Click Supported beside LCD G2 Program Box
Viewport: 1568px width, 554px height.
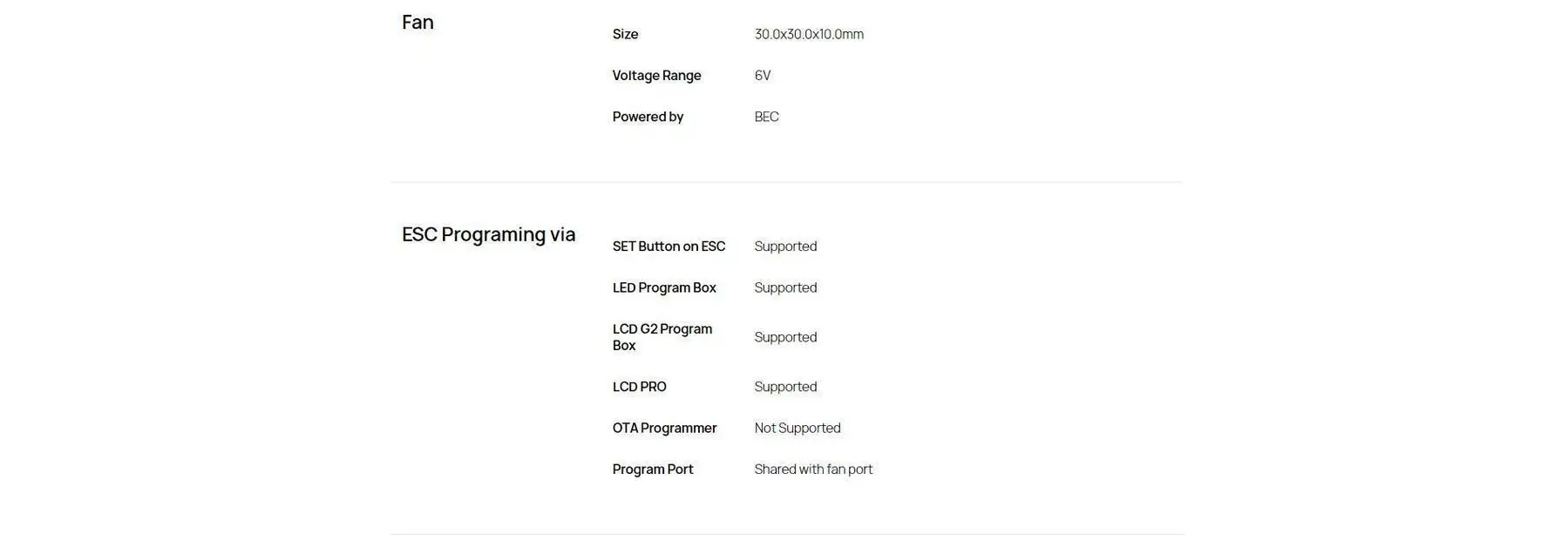pyautogui.click(x=785, y=337)
